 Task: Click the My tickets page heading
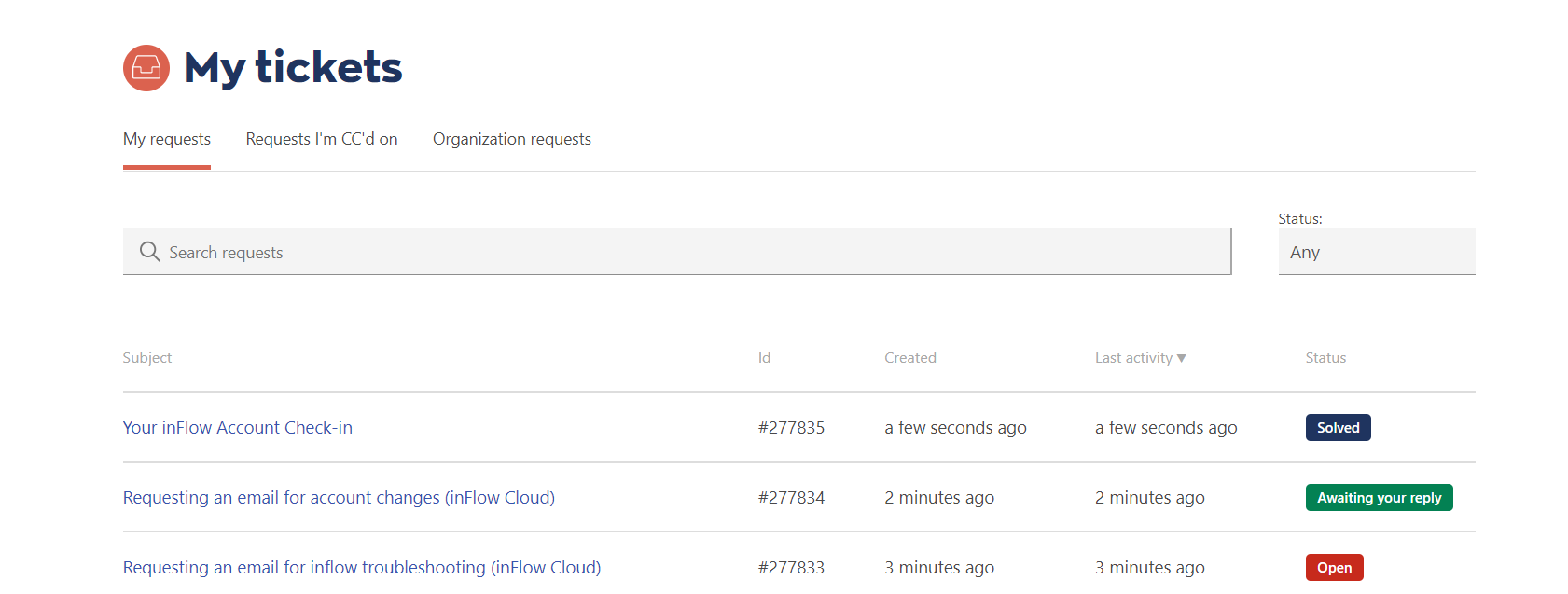click(x=293, y=68)
